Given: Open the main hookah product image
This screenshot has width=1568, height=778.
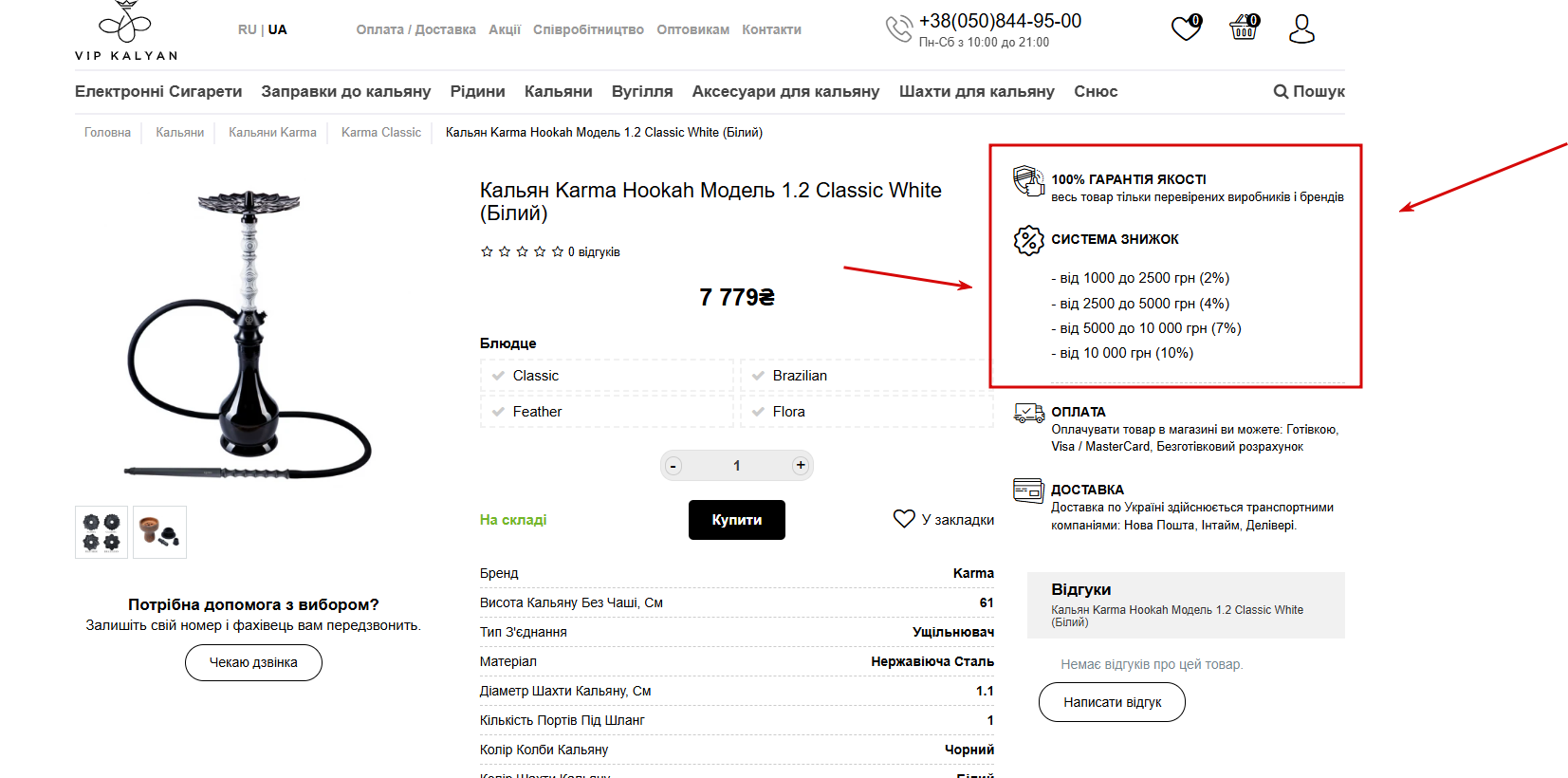Looking at the screenshot, I should click(x=249, y=334).
